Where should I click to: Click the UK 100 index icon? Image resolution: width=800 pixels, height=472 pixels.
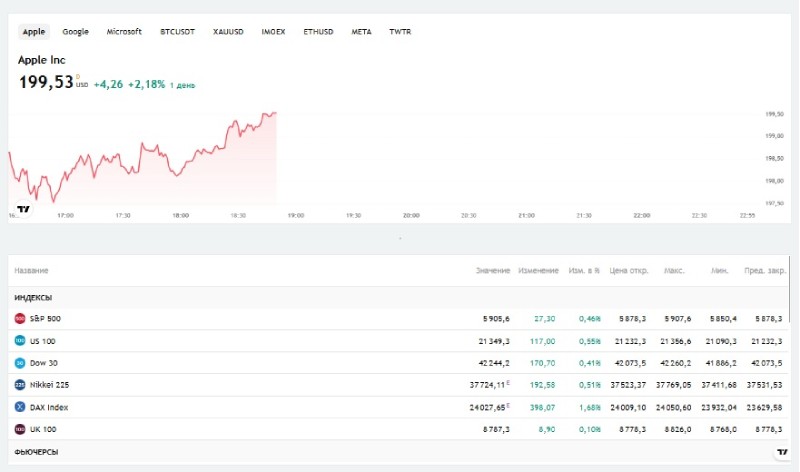coord(20,429)
